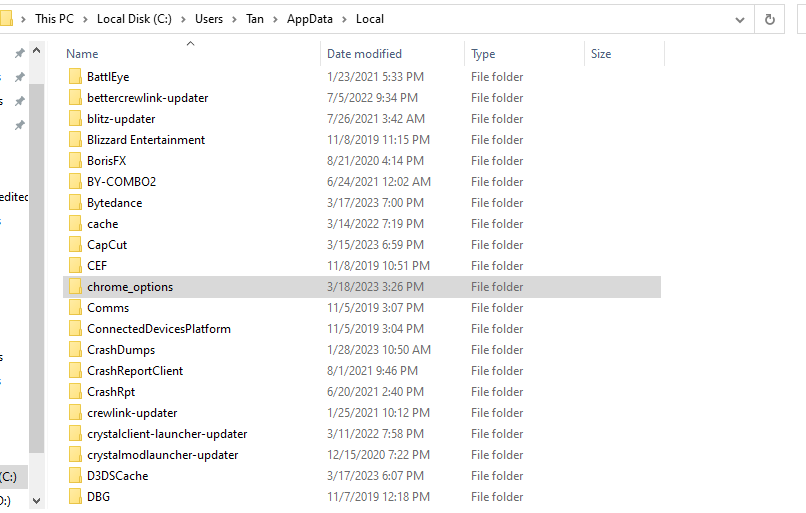
Task: Click the navigation pane scroll down arrow
Action: pos(36,500)
